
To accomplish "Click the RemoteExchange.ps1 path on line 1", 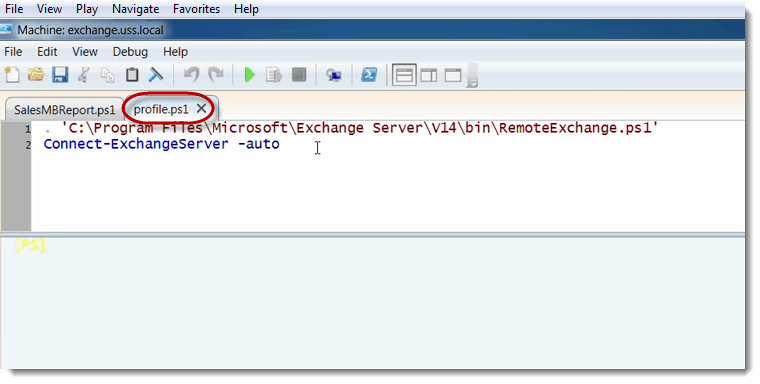I will click(360, 128).
